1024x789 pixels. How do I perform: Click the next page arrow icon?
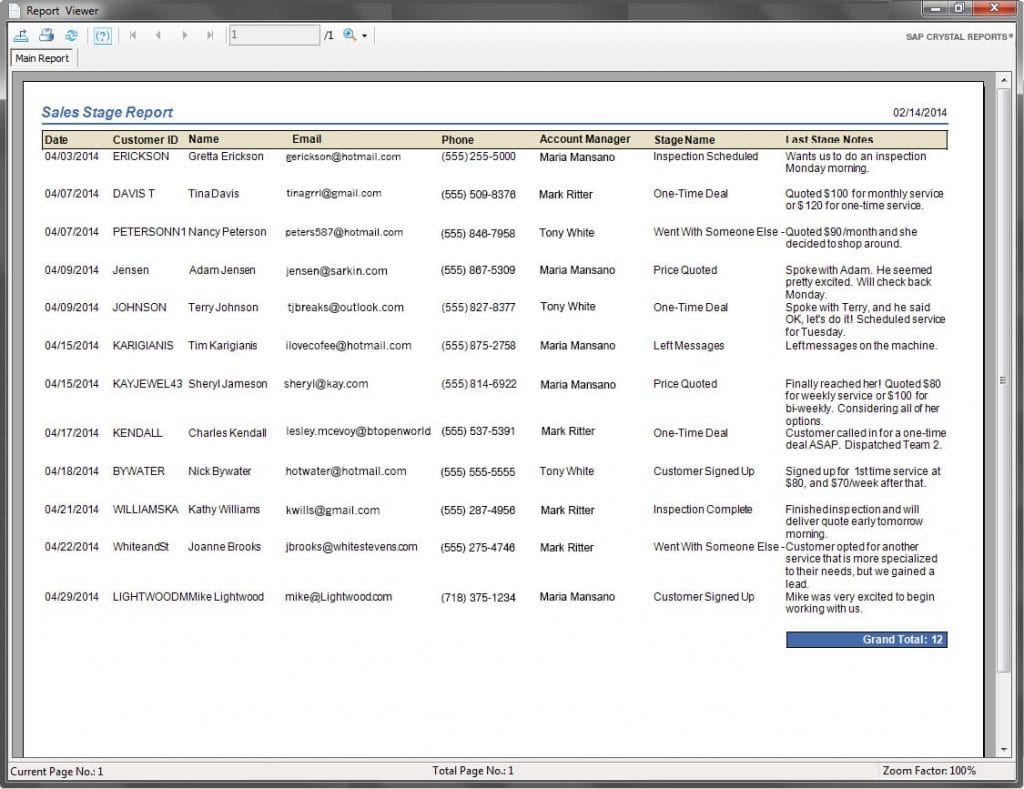click(184, 34)
